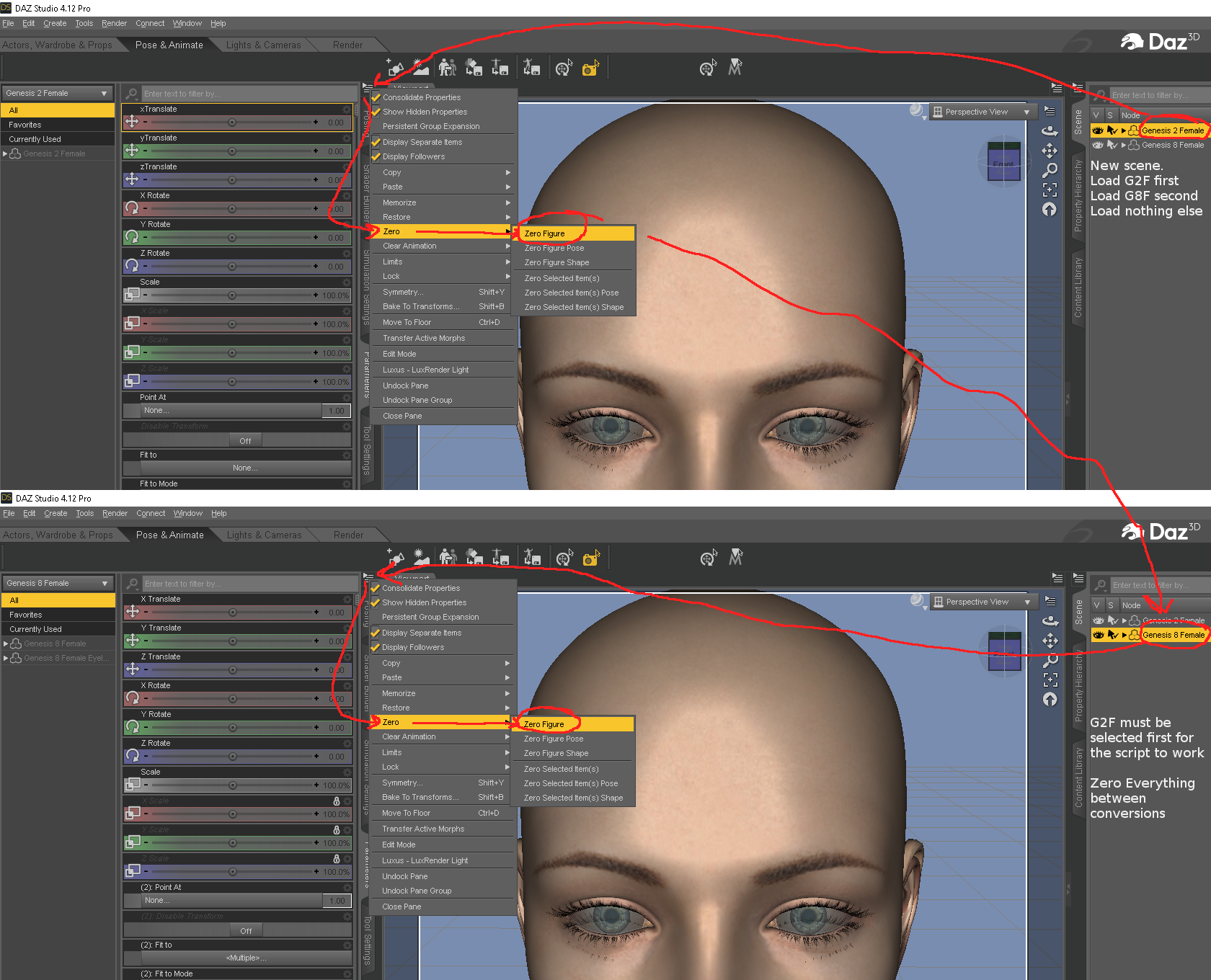
Task: Select the zoom magnifier control in upper viewport
Action: (1050, 170)
